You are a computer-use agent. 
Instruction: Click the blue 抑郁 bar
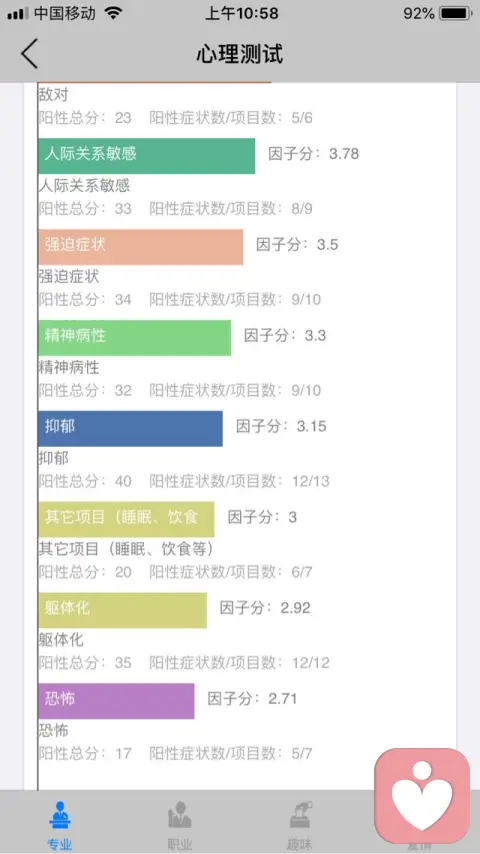pyautogui.click(x=130, y=429)
